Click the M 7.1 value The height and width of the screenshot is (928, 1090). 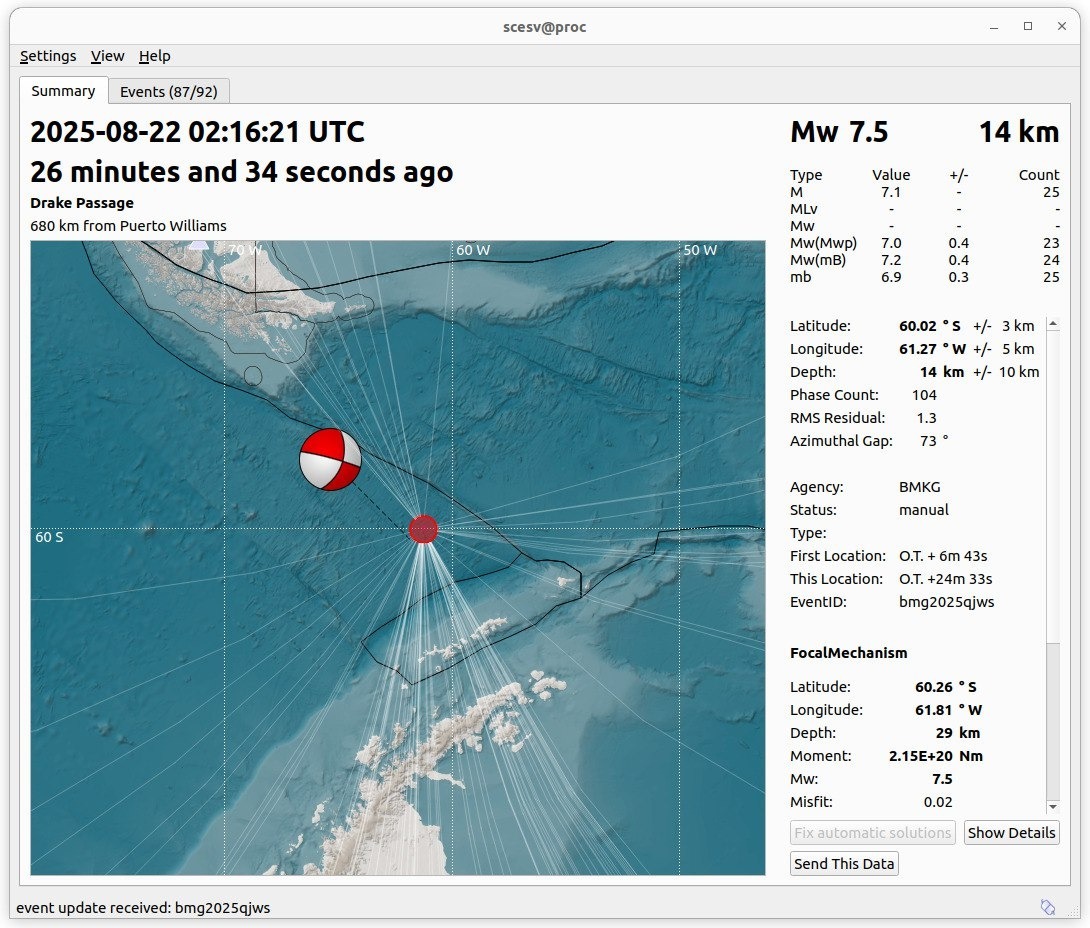pos(891,193)
